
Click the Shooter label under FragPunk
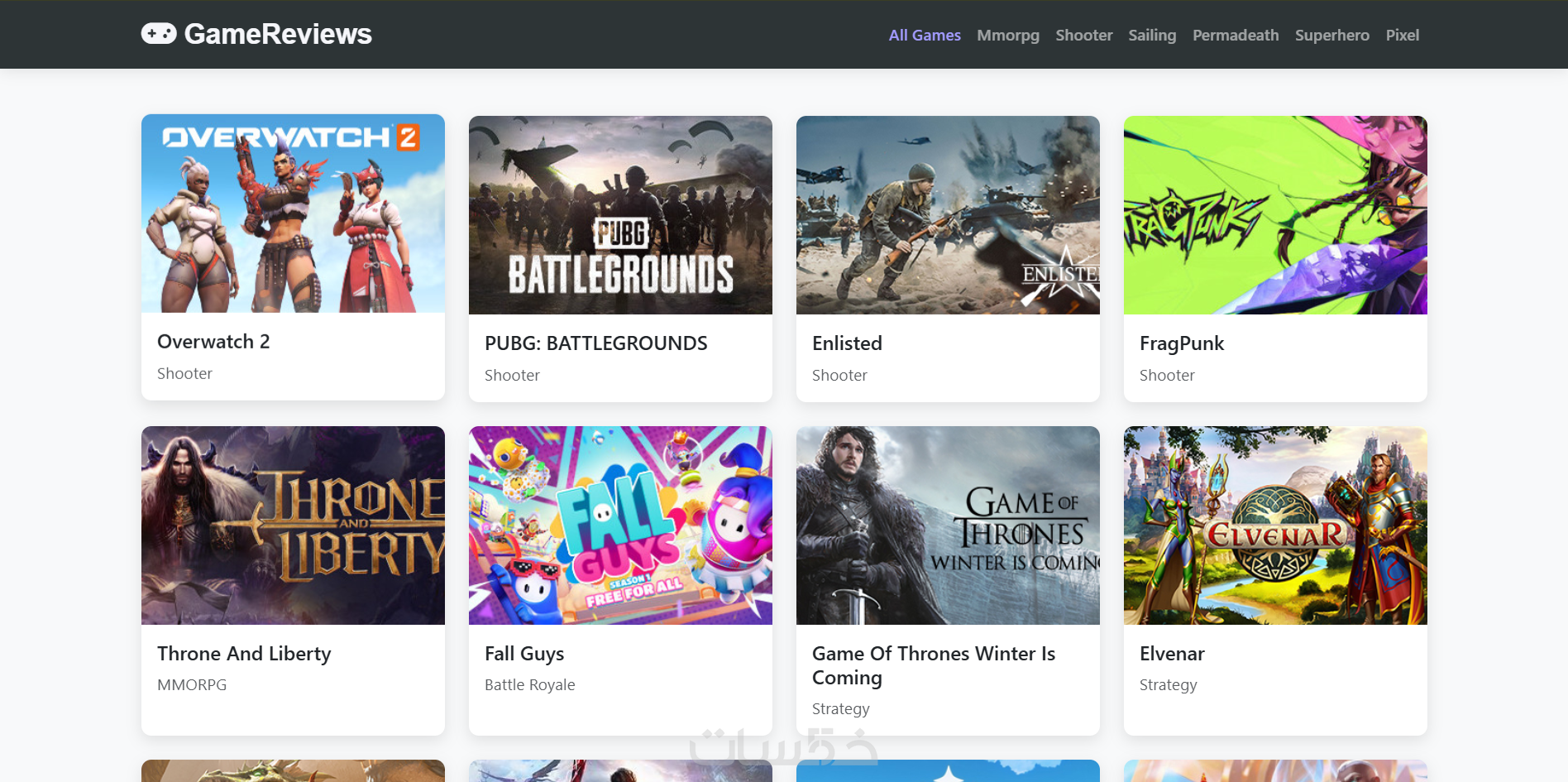tap(1167, 375)
